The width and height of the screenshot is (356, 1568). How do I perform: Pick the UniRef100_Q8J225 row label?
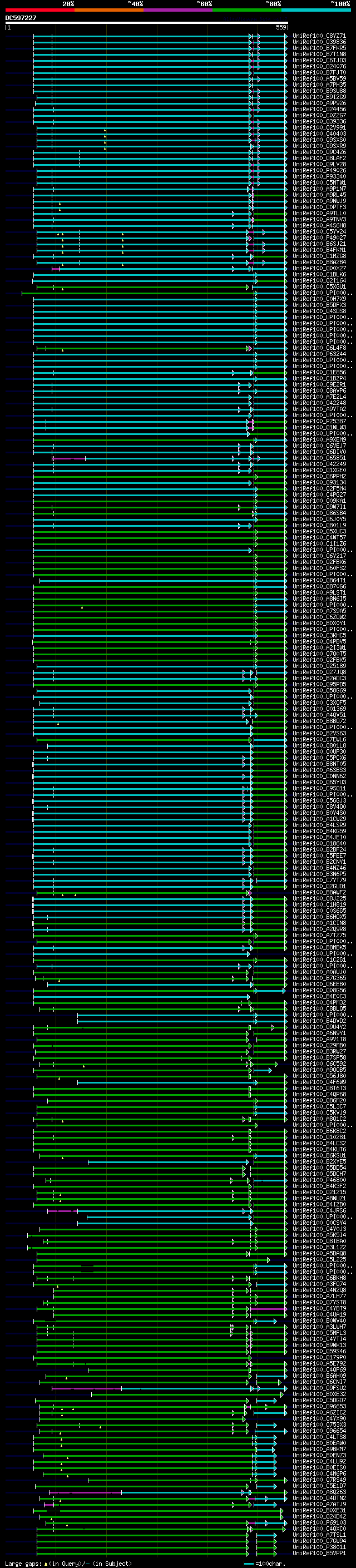(319, 898)
